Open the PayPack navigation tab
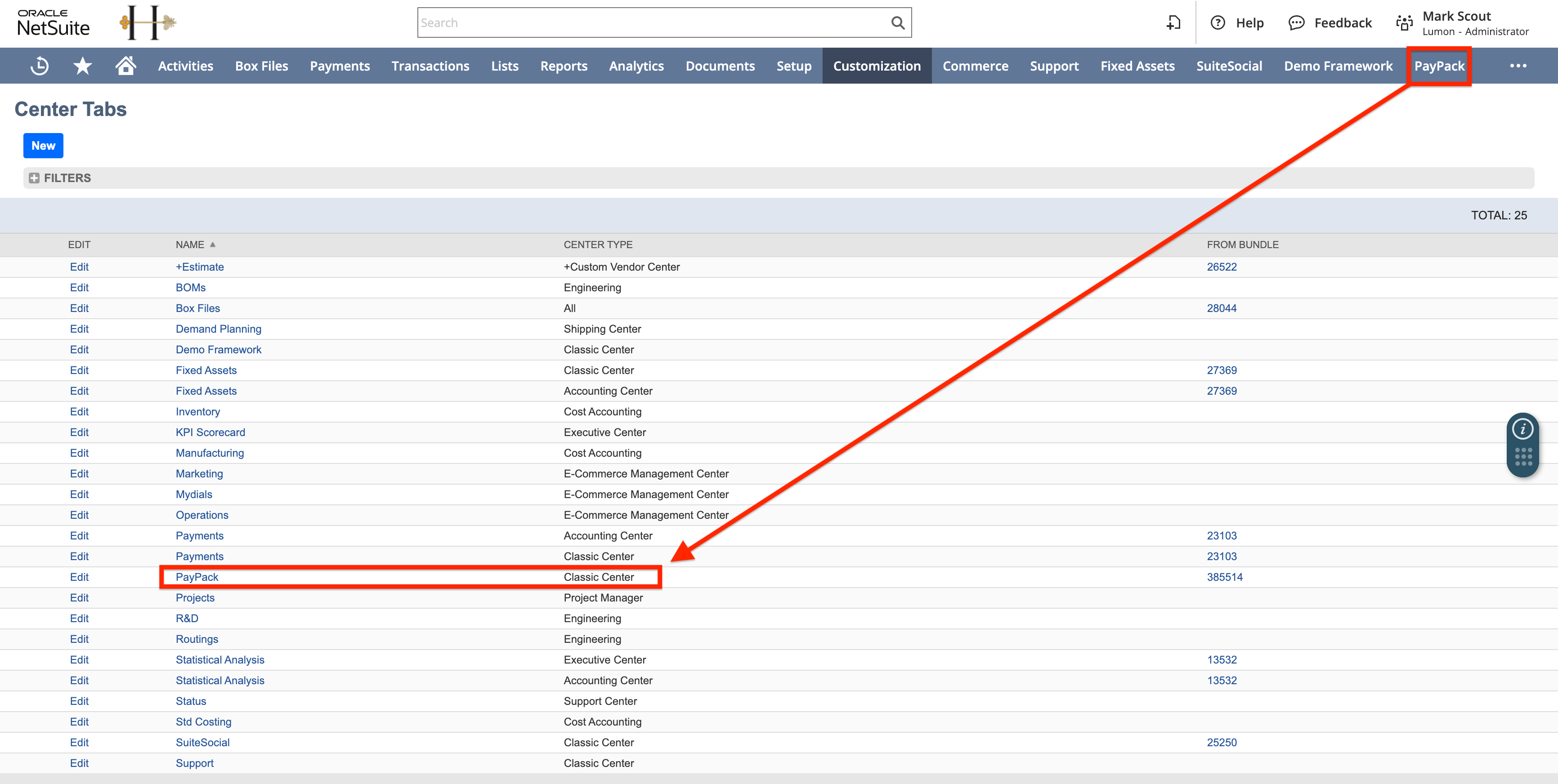The width and height of the screenshot is (1558, 784). pyautogui.click(x=1439, y=66)
